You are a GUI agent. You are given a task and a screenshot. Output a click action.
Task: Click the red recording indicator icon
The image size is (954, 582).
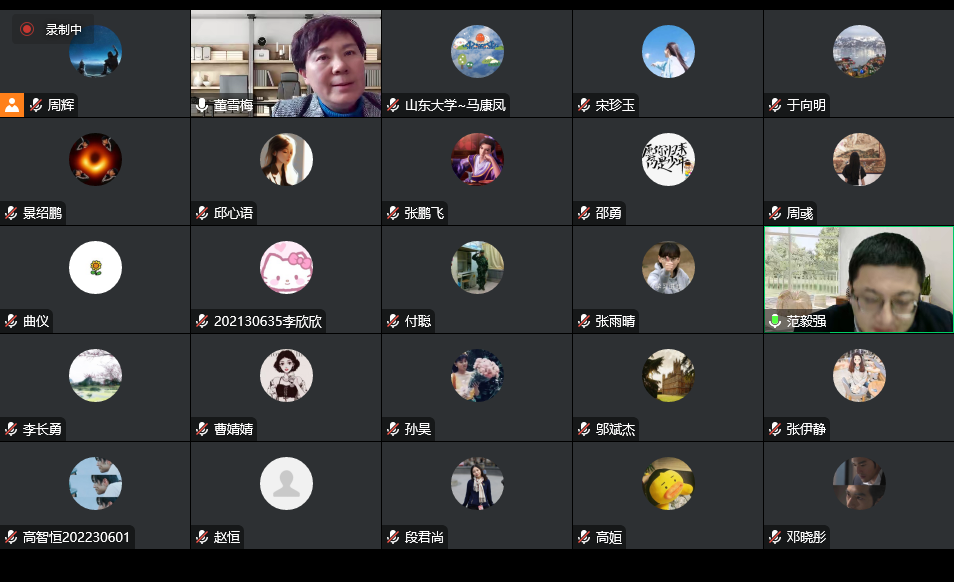click(x=27, y=29)
